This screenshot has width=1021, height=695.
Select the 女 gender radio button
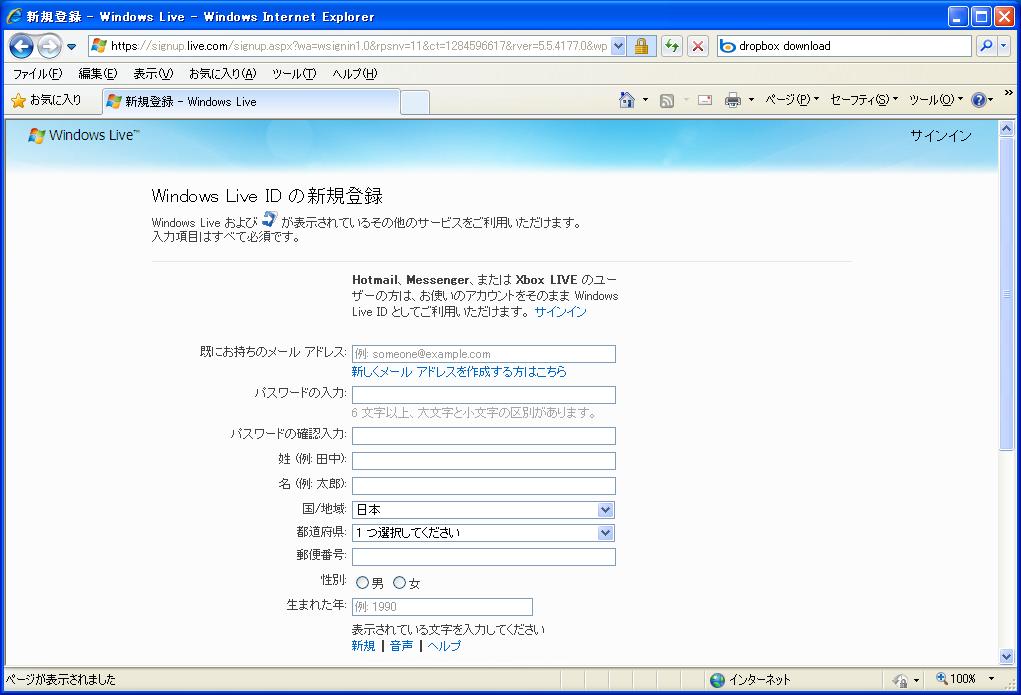click(399, 582)
